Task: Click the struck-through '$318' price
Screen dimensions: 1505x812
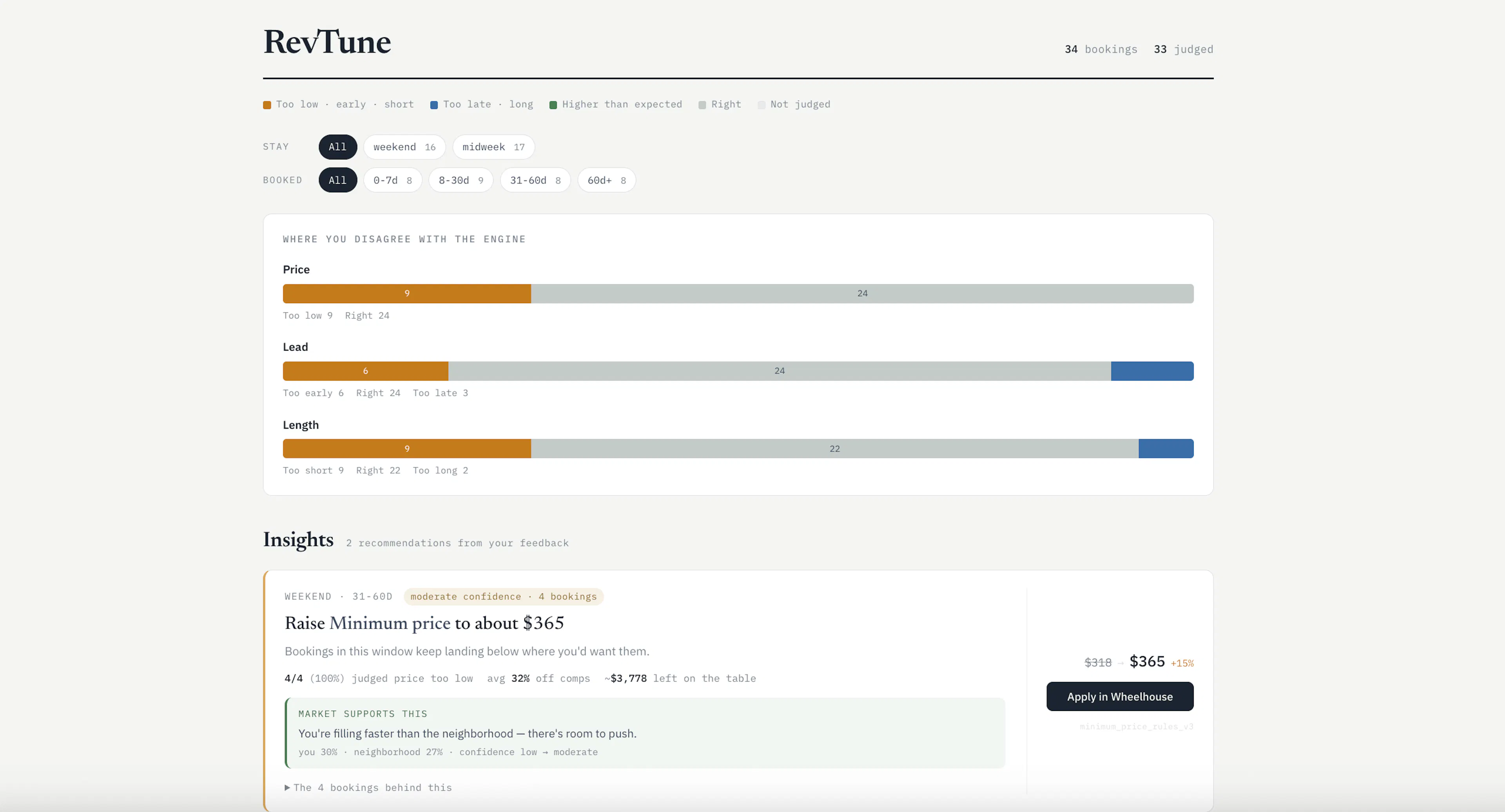Action: (1098, 662)
